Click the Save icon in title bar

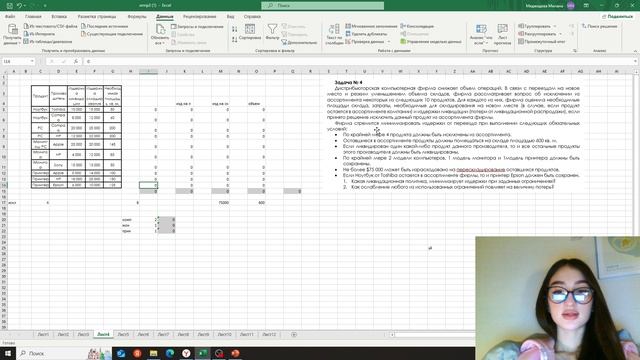pos(10,6)
